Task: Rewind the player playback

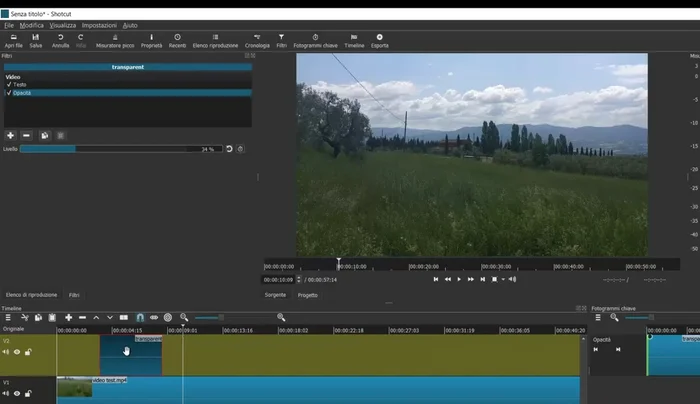Action: click(447, 279)
